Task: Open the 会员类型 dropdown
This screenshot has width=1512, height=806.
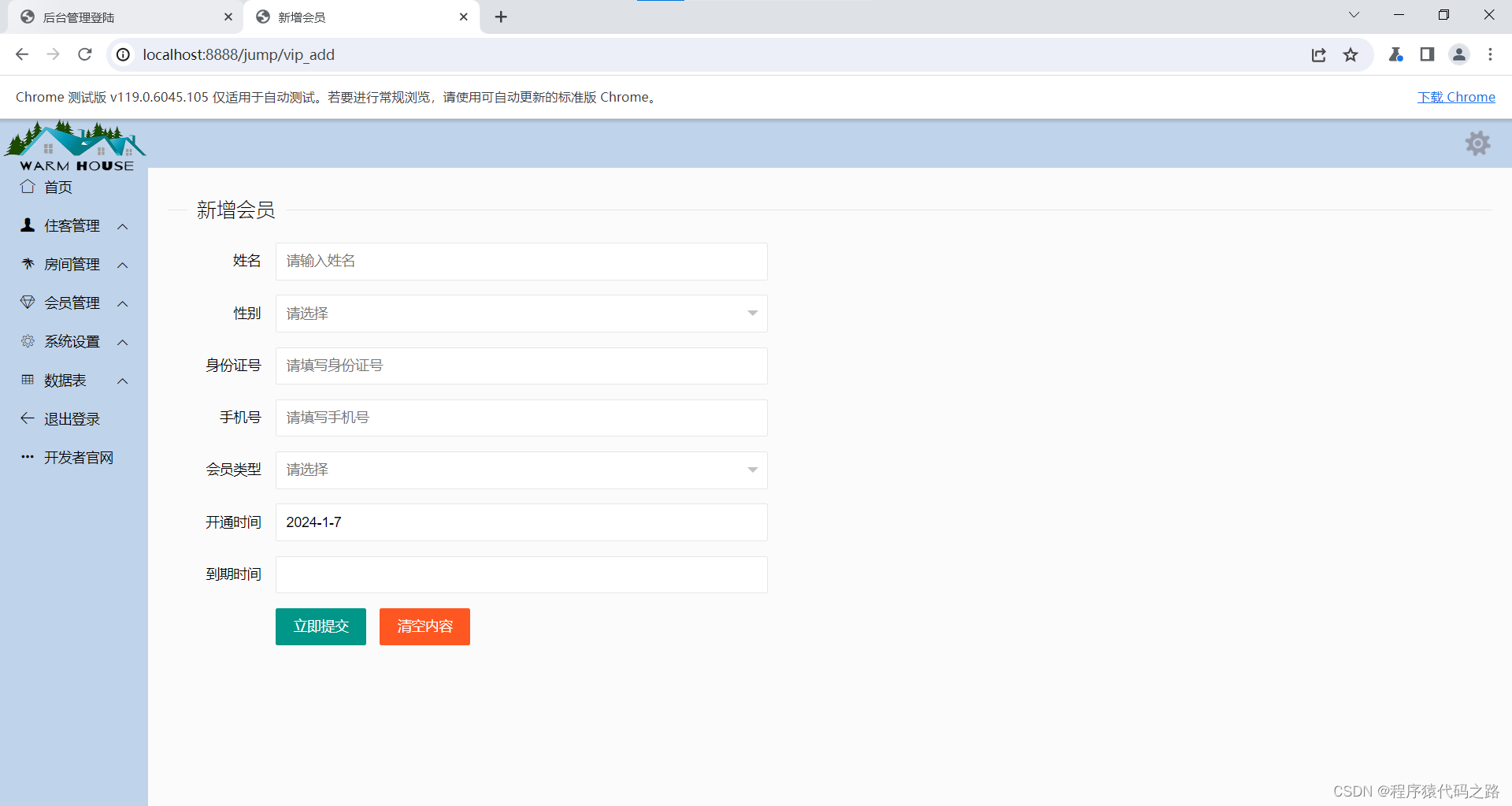Action: coord(521,470)
